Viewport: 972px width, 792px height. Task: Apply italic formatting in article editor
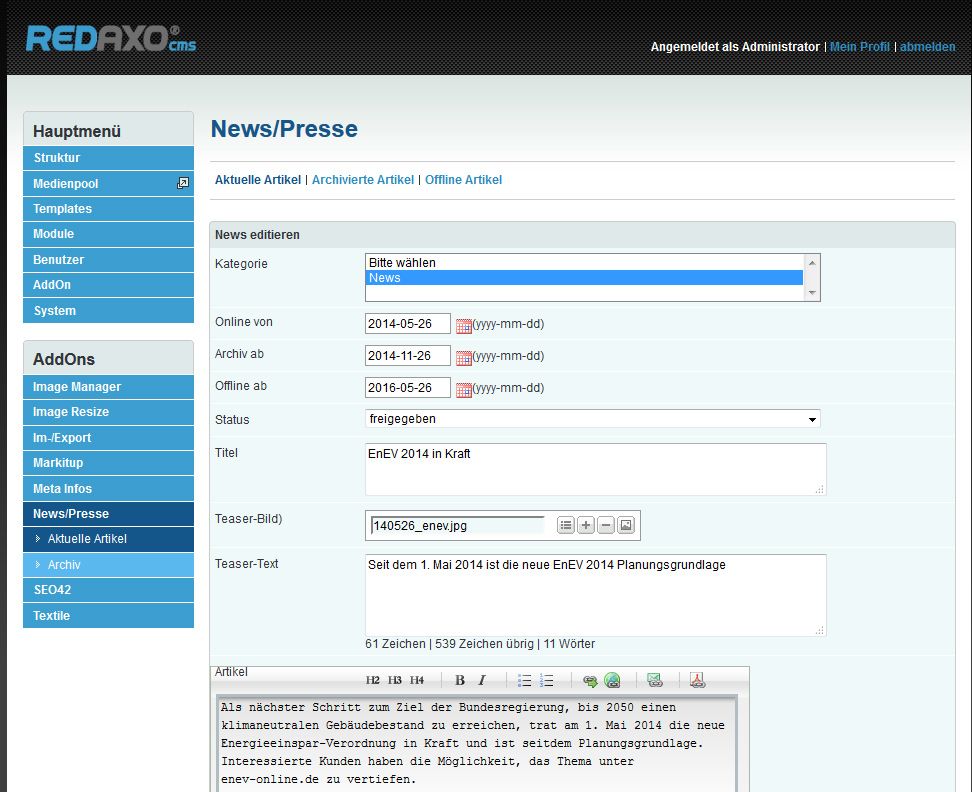pos(481,680)
